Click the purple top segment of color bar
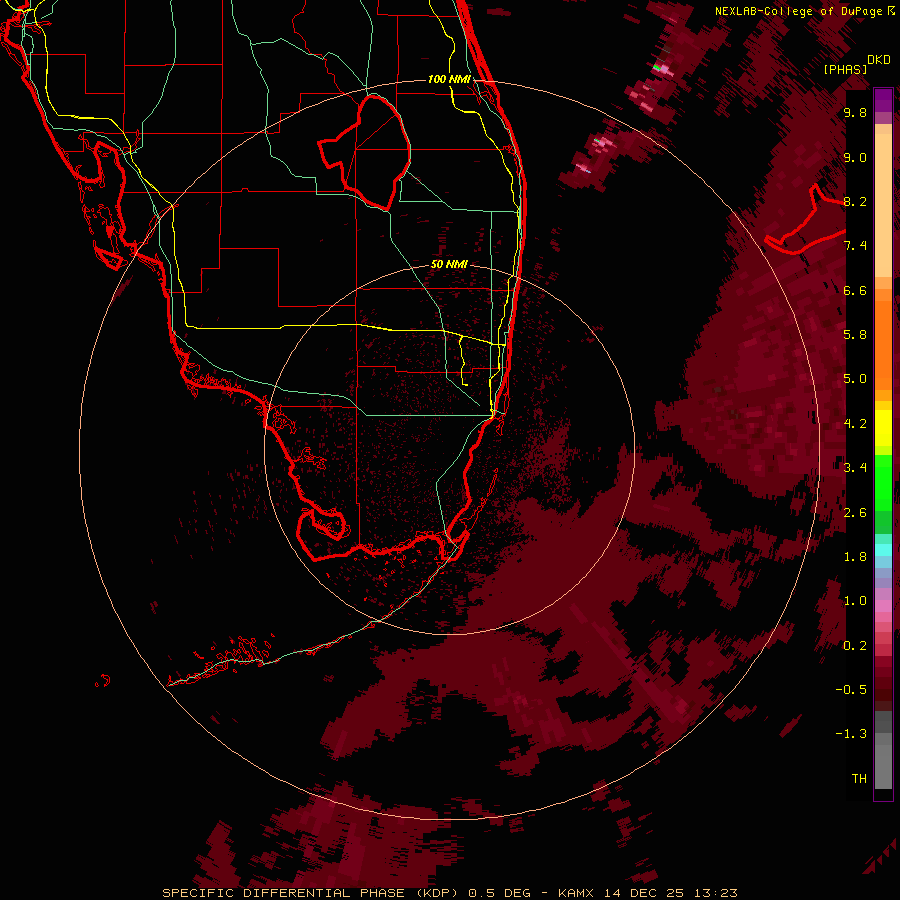Viewport: 900px width, 900px height. point(883,100)
